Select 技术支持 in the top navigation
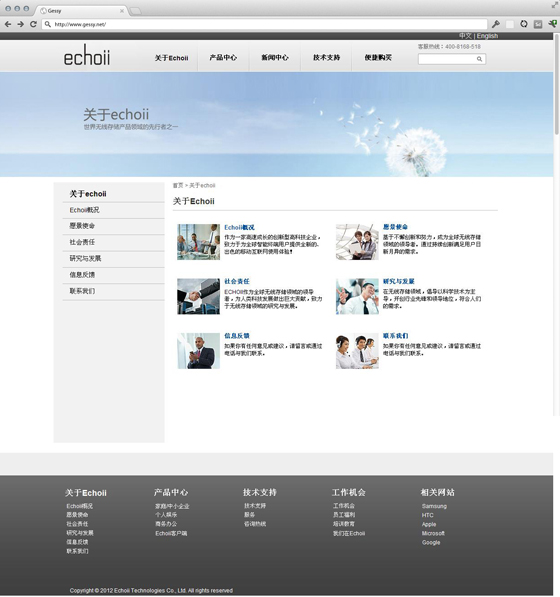The width and height of the screenshot is (560, 597). 326,57
